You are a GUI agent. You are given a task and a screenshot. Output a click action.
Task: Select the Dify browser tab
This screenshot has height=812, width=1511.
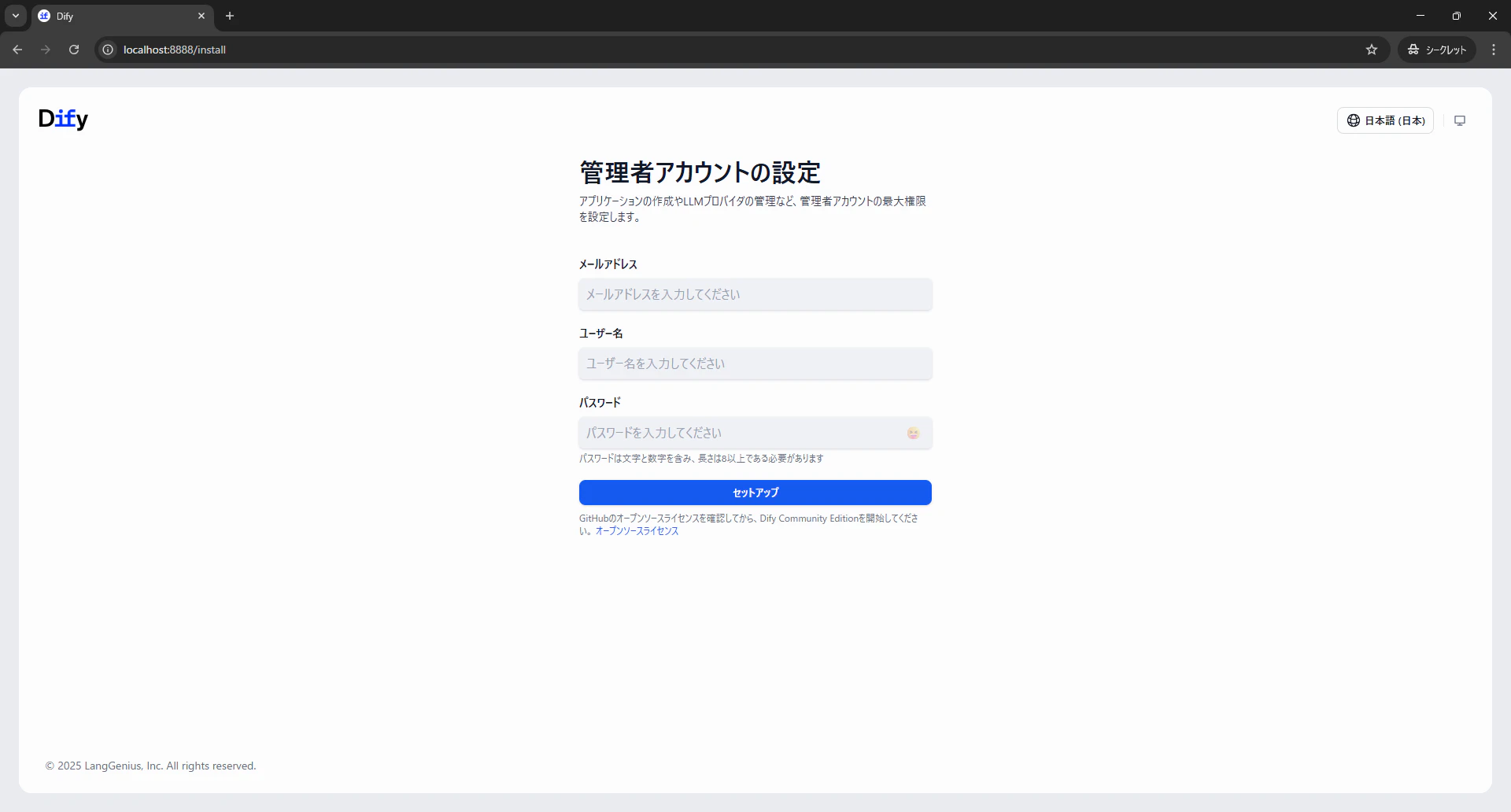pyautogui.click(x=123, y=16)
